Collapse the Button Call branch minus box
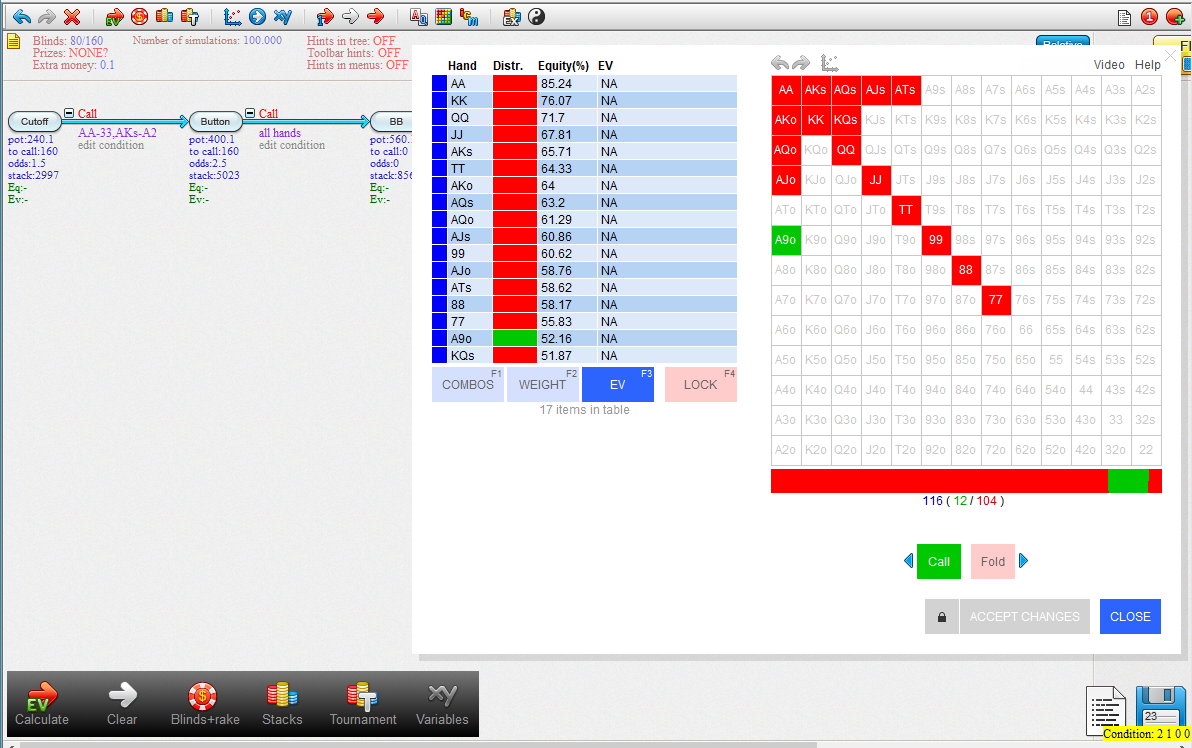 [x=250, y=113]
